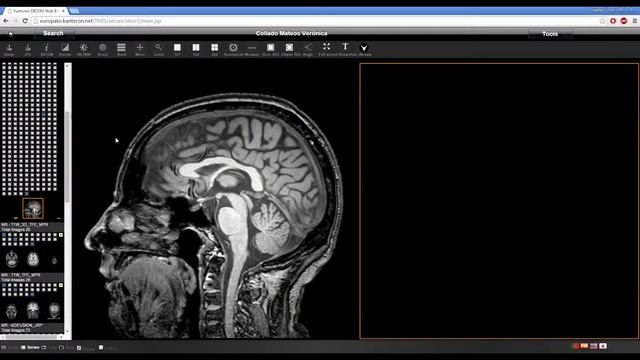Expand the second series with the yellow square button
The height and width of the screenshot is (360, 640).
(61, 285)
